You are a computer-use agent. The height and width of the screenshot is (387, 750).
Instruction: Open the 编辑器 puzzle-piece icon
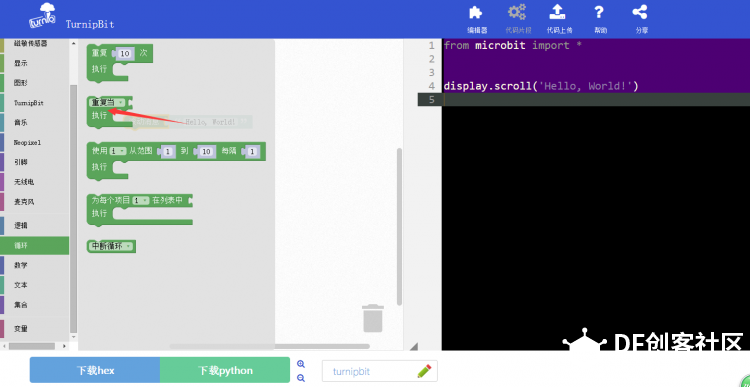pyautogui.click(x=476, y=12)
